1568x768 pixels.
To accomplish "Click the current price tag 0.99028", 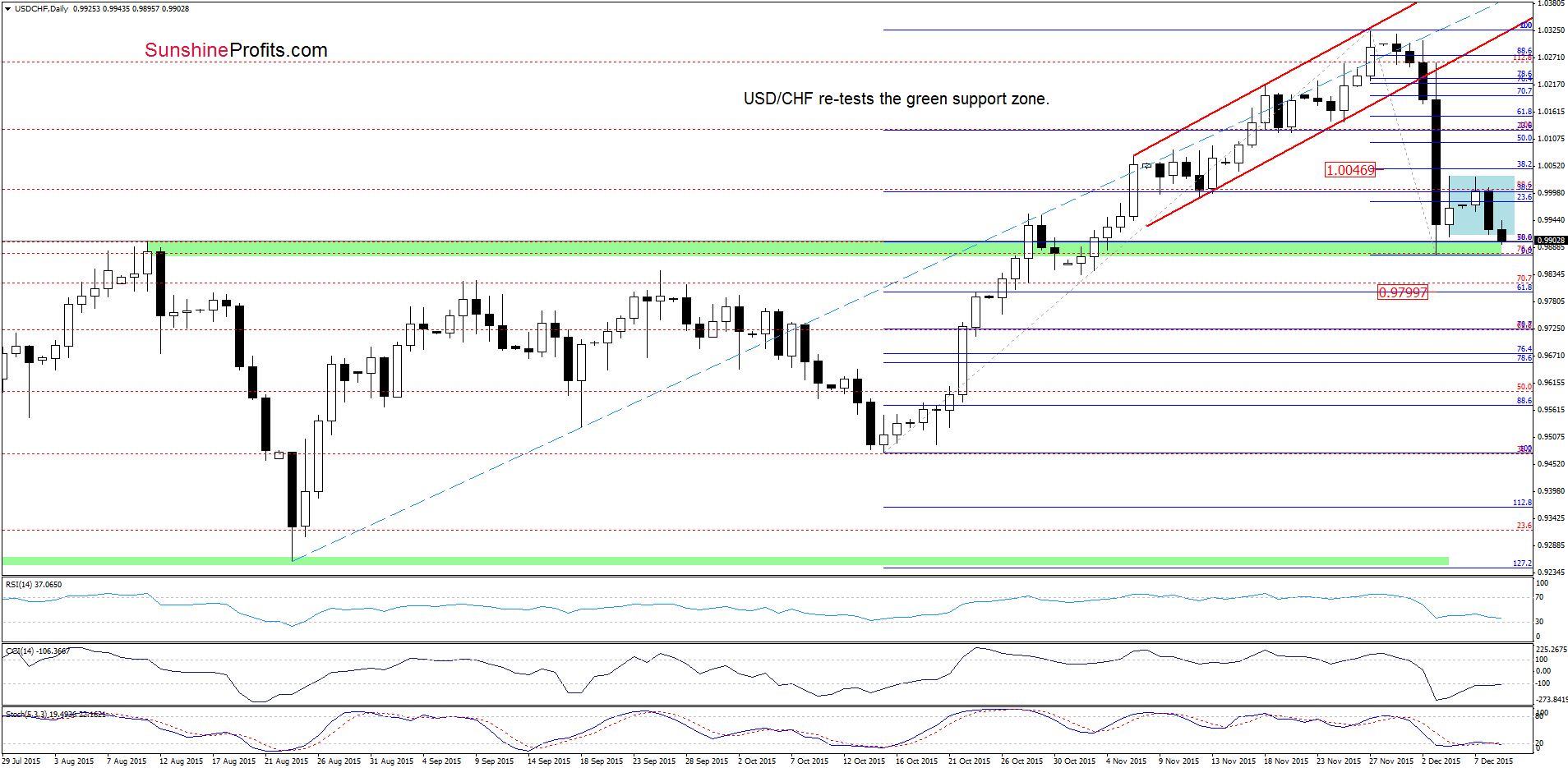I will [1551, 241].
